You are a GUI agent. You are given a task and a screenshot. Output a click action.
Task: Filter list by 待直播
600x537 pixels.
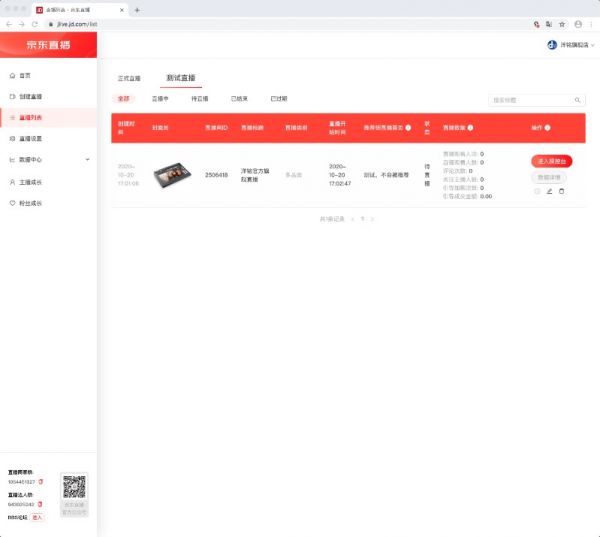[x=200, y=99]
